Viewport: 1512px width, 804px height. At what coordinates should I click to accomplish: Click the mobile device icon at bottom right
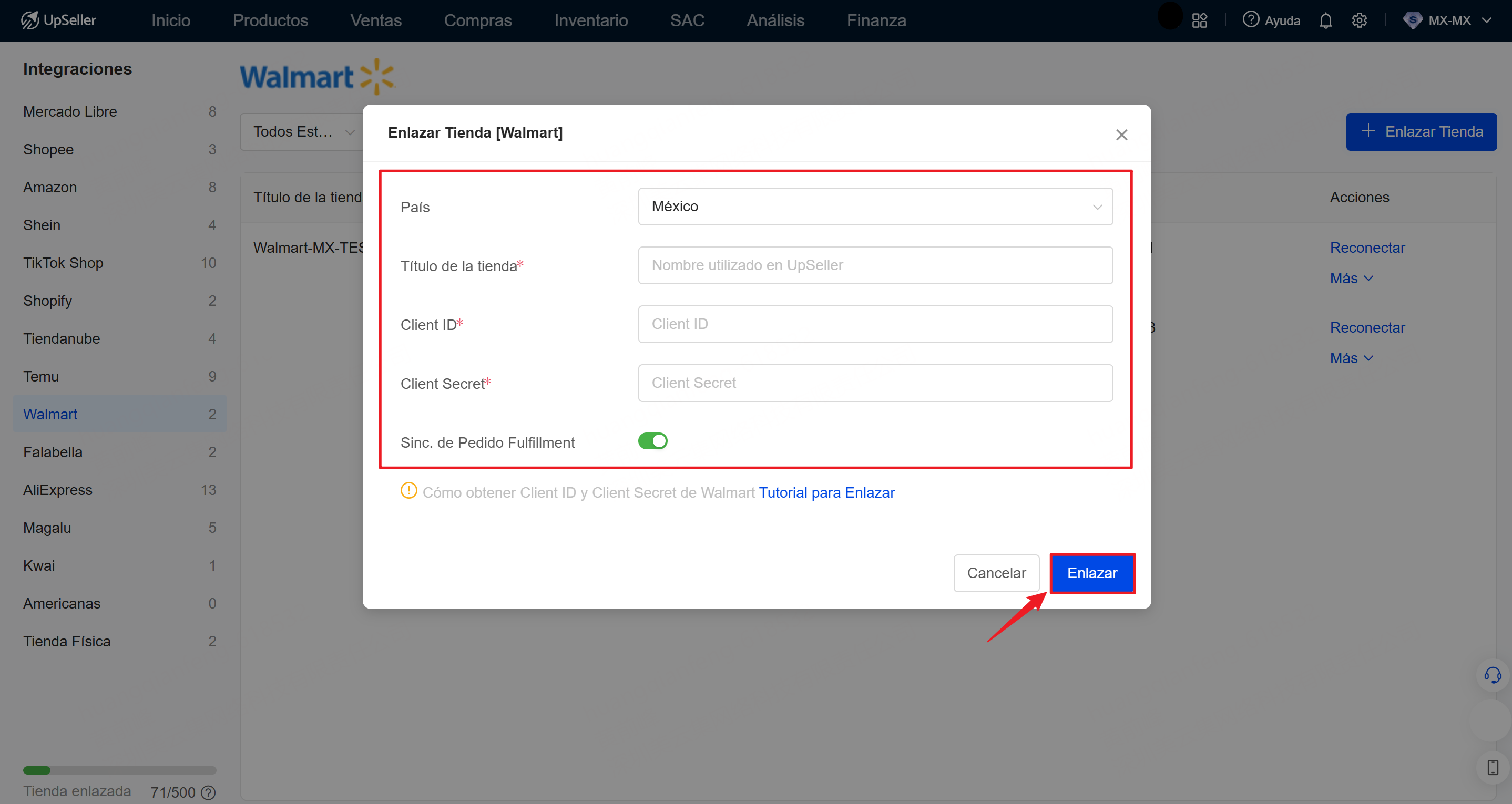1494,767
